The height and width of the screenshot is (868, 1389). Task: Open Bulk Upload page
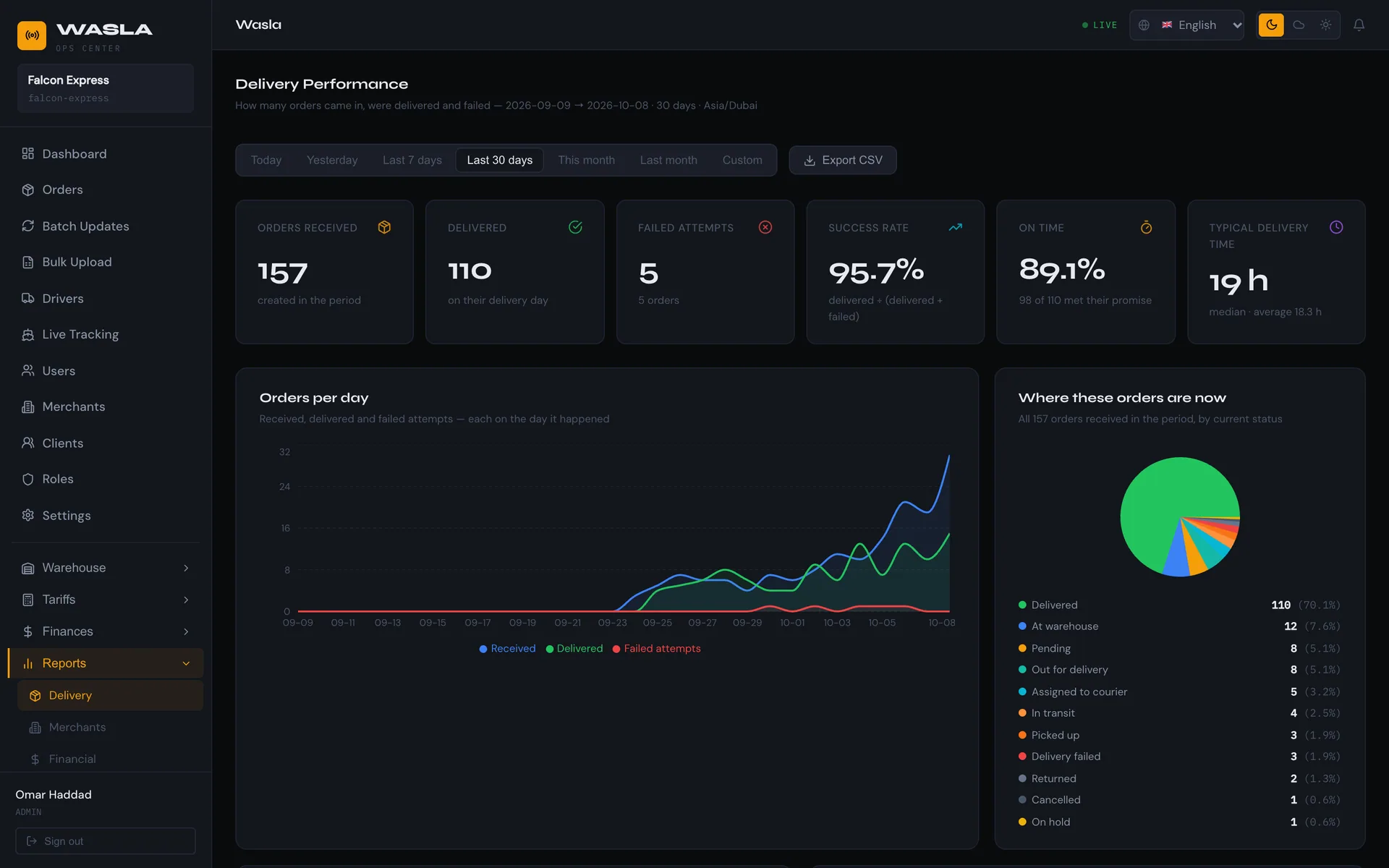coord(106,262)
